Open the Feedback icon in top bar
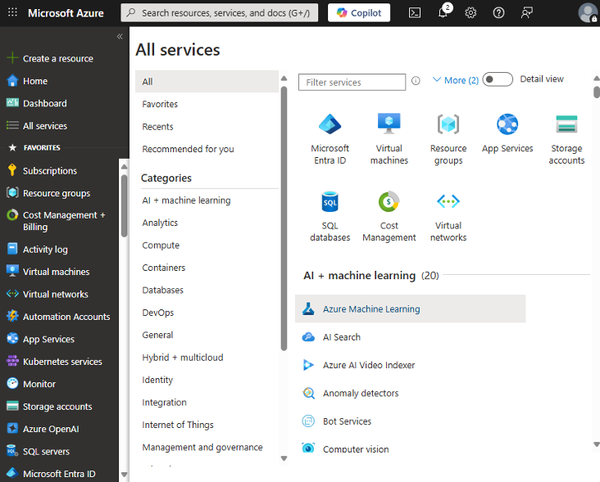Screen dimensions: 600x482 coord(527,13)
